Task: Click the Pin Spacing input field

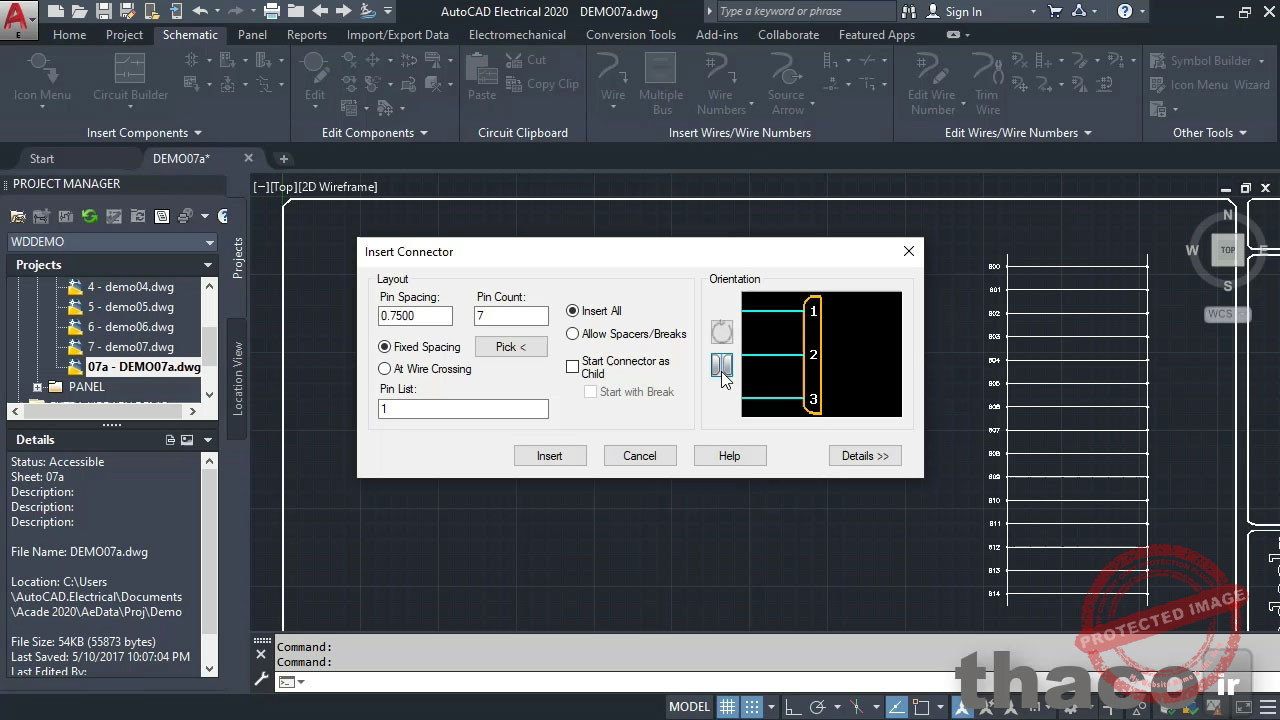Action: (415, 316)
